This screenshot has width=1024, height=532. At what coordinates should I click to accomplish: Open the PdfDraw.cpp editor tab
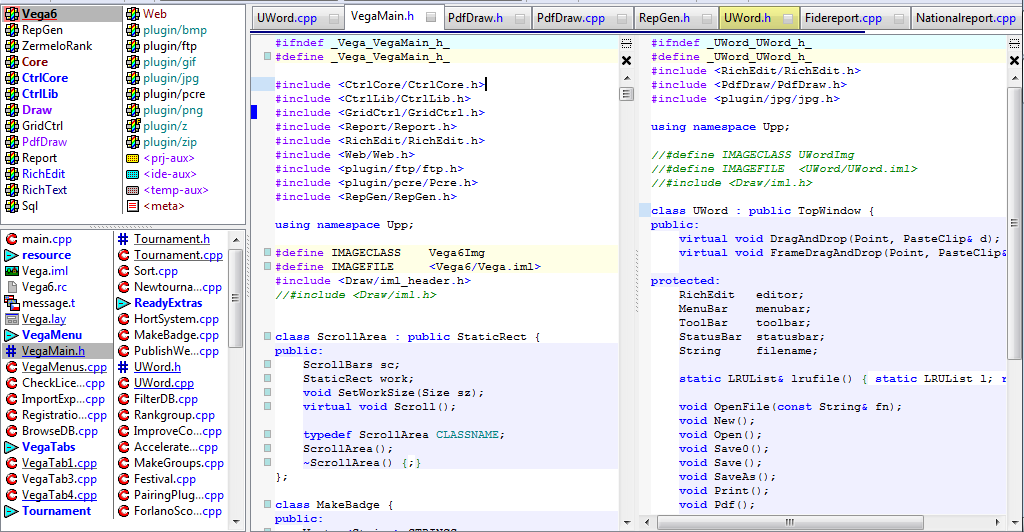click(570, 18)
